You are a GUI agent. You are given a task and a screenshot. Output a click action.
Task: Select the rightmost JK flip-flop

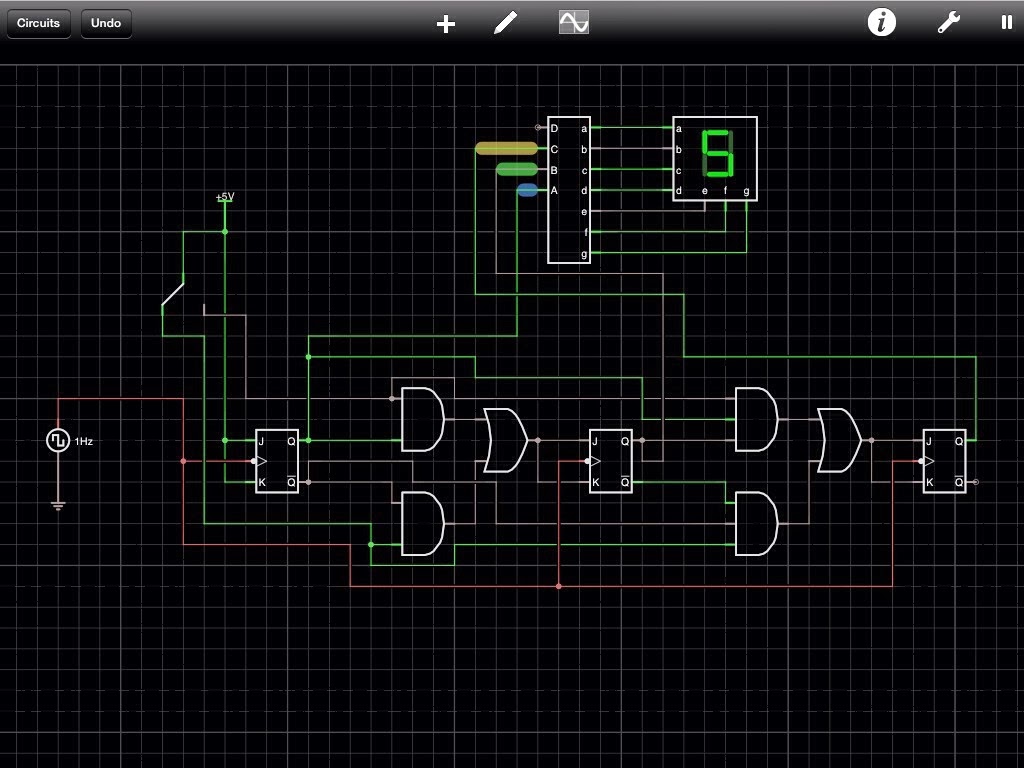point(943,460)
